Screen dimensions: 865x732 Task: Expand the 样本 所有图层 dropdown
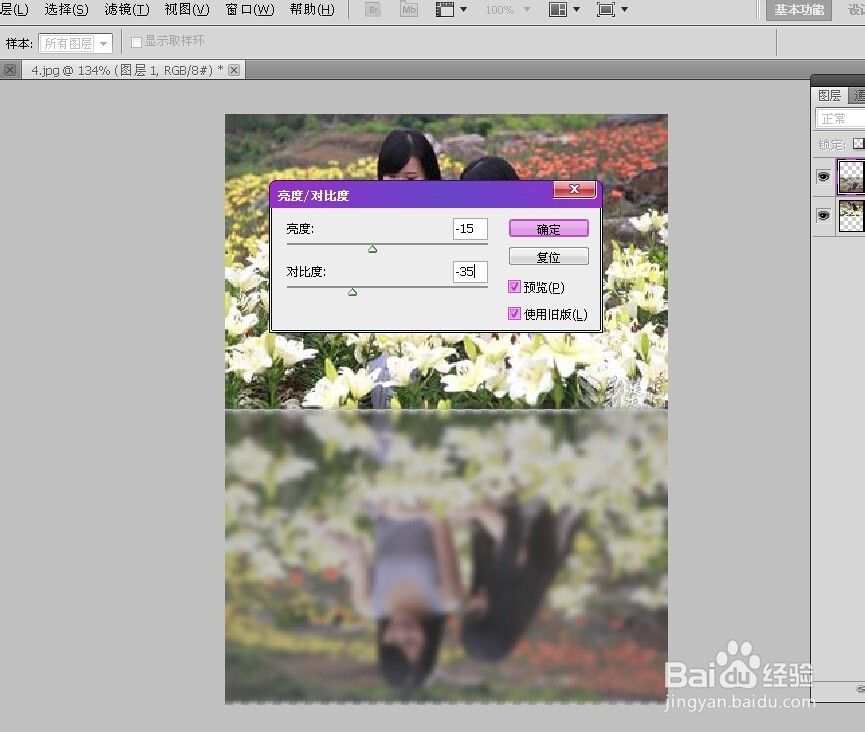pyautogui.click(x=76, y=44)
